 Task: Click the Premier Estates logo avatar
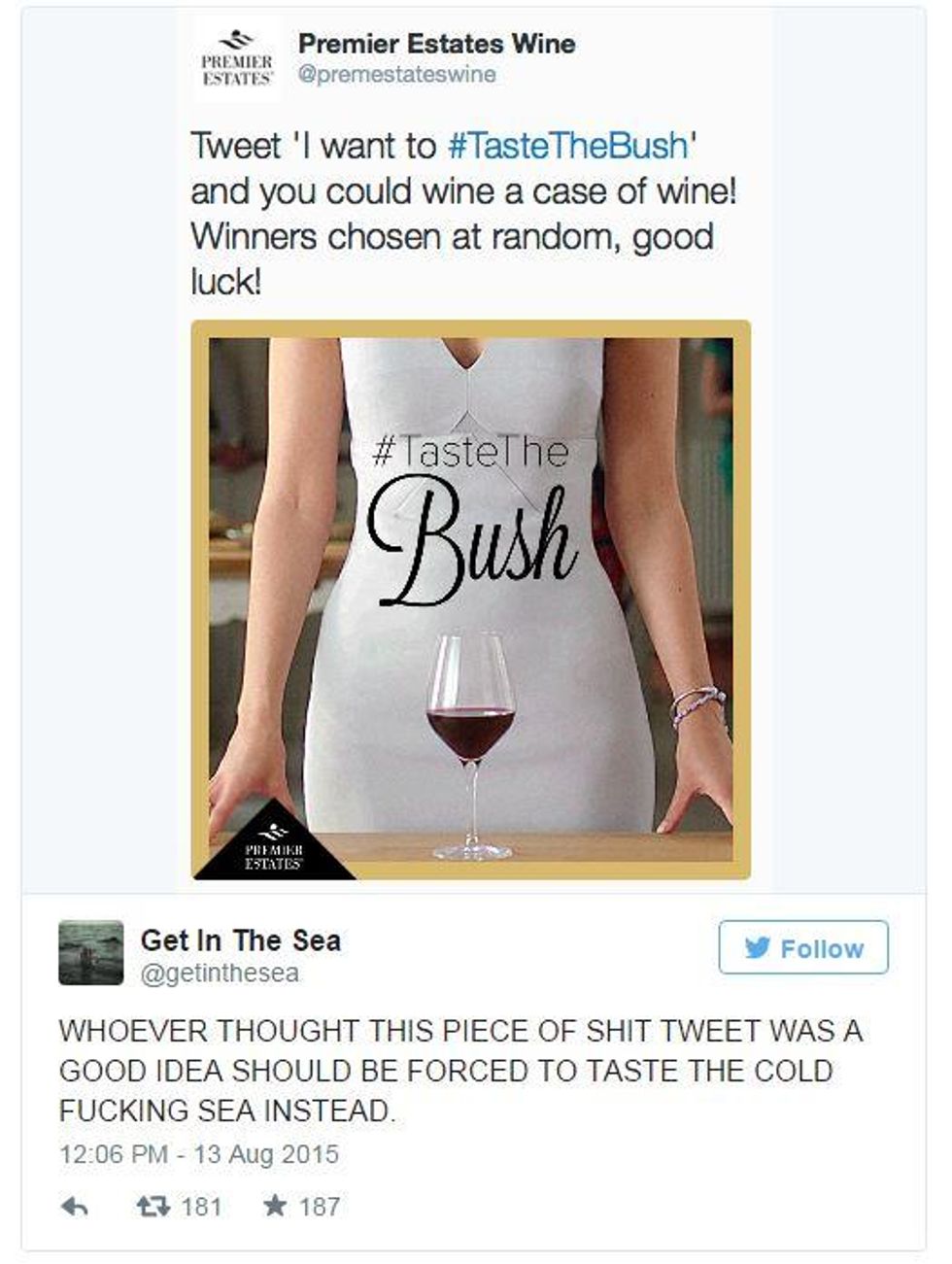[x=237, y=60]
